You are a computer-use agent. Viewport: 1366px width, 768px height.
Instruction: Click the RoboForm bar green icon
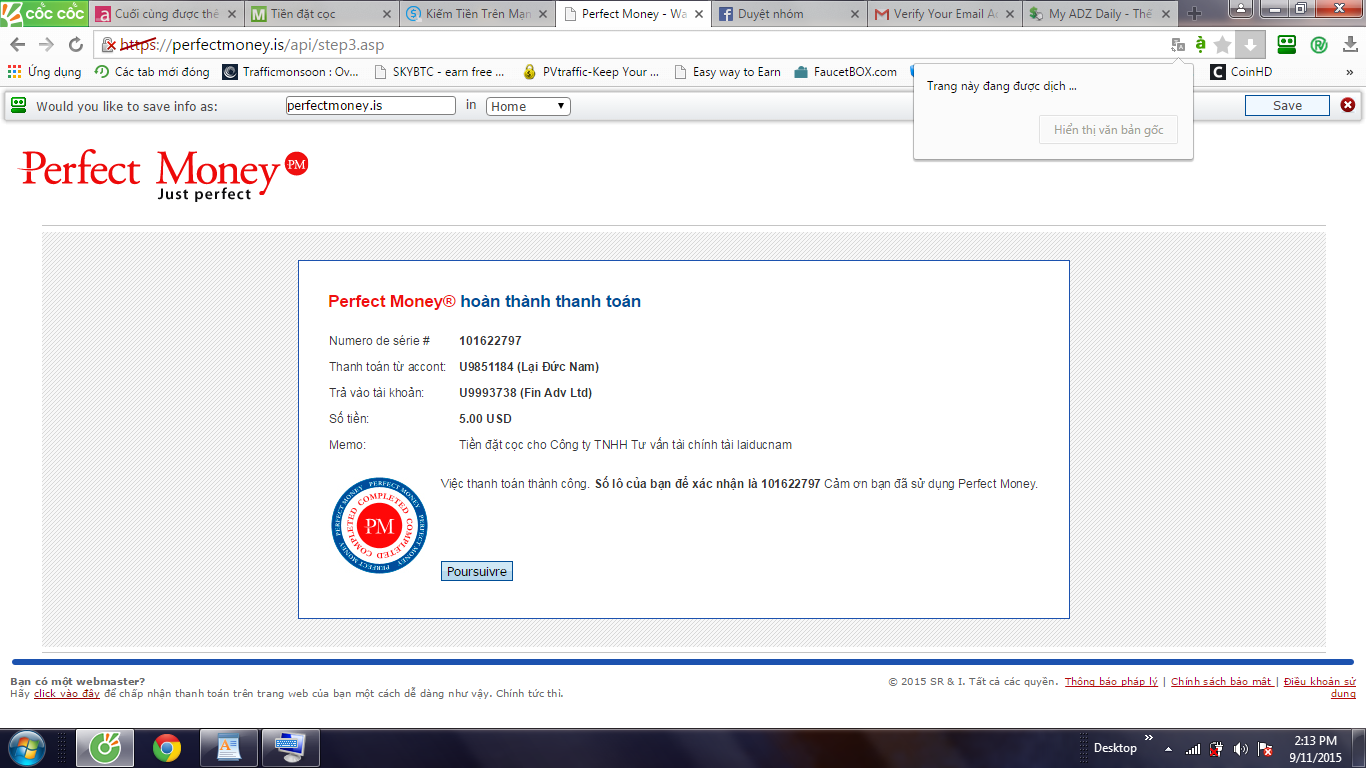coord(18,105)
